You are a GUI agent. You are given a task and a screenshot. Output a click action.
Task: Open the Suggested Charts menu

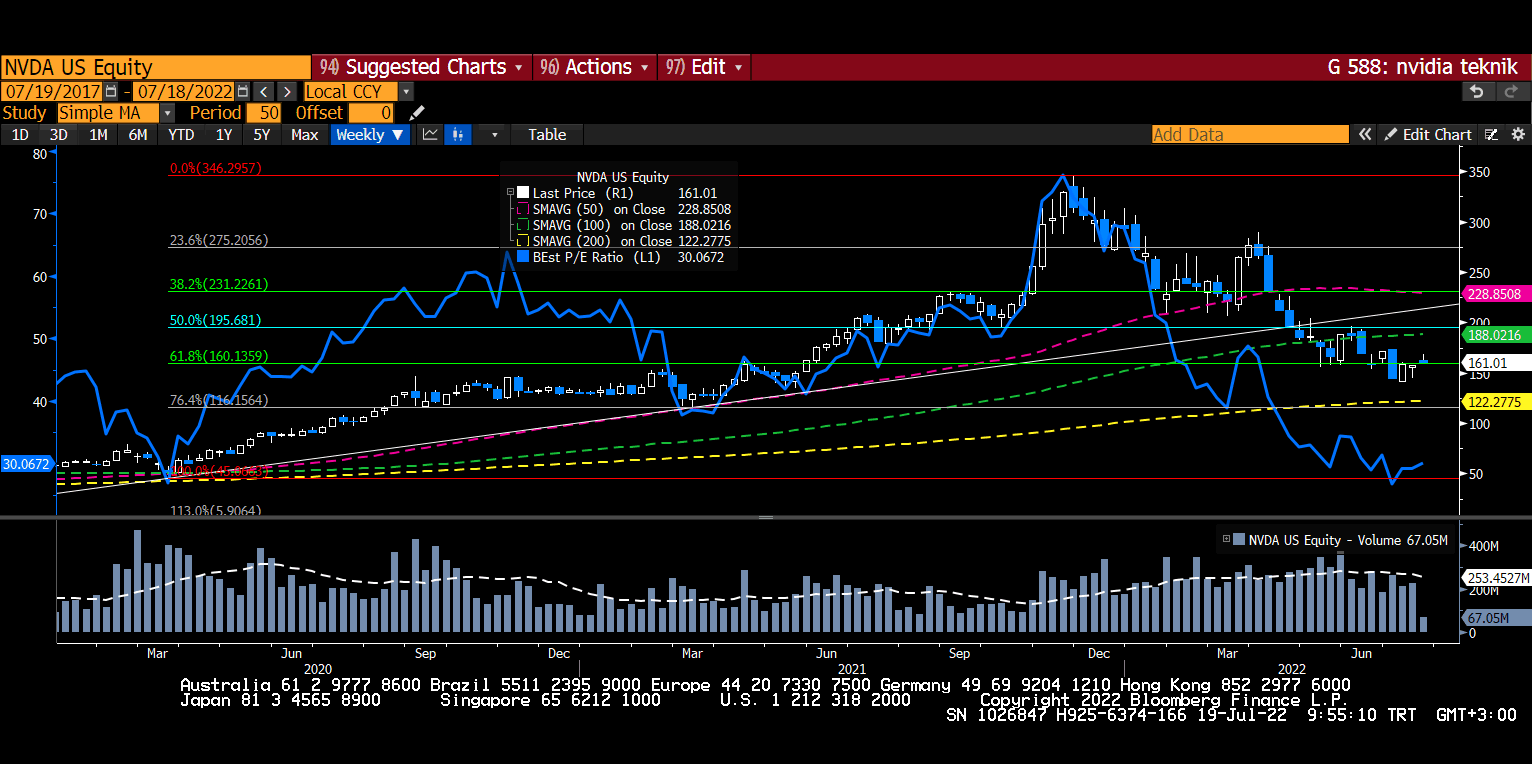422,67
